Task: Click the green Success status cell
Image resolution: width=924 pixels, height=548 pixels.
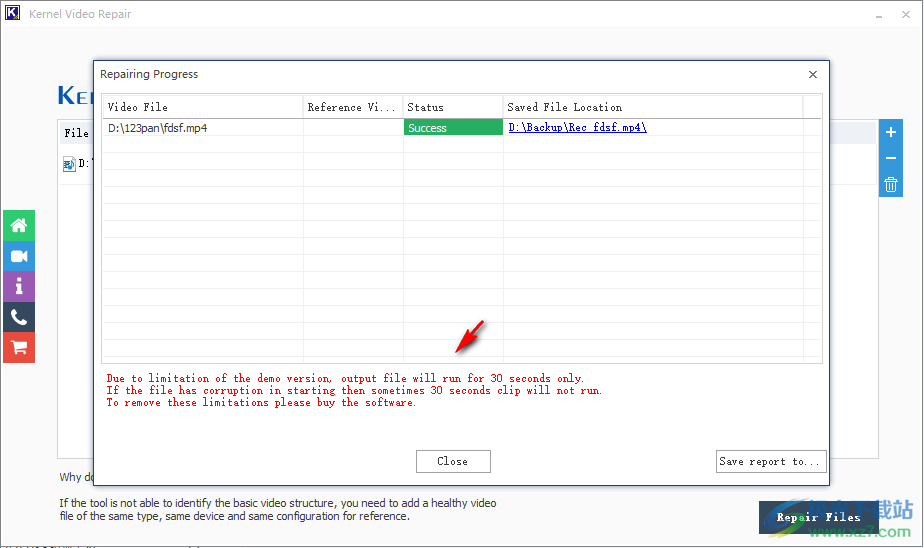Action: 453,128
